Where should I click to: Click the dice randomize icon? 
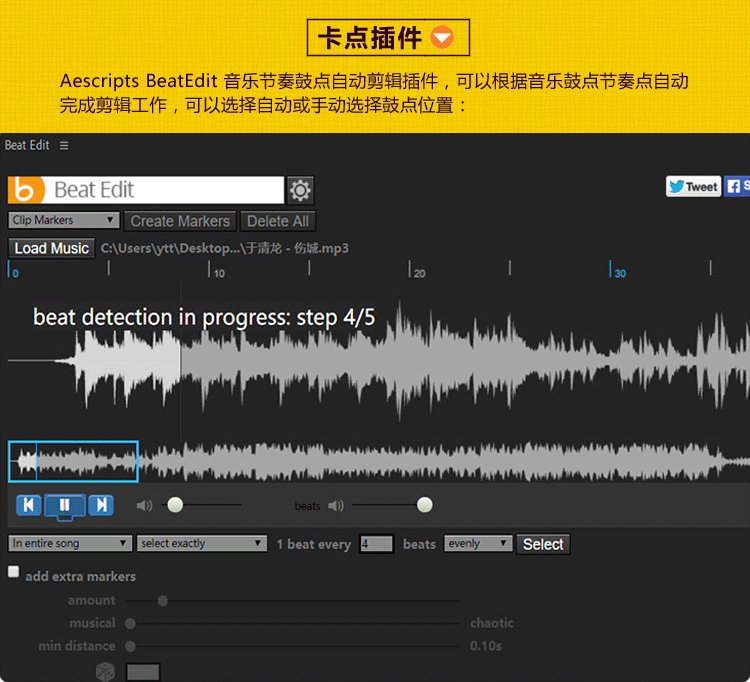pos(104,671)
